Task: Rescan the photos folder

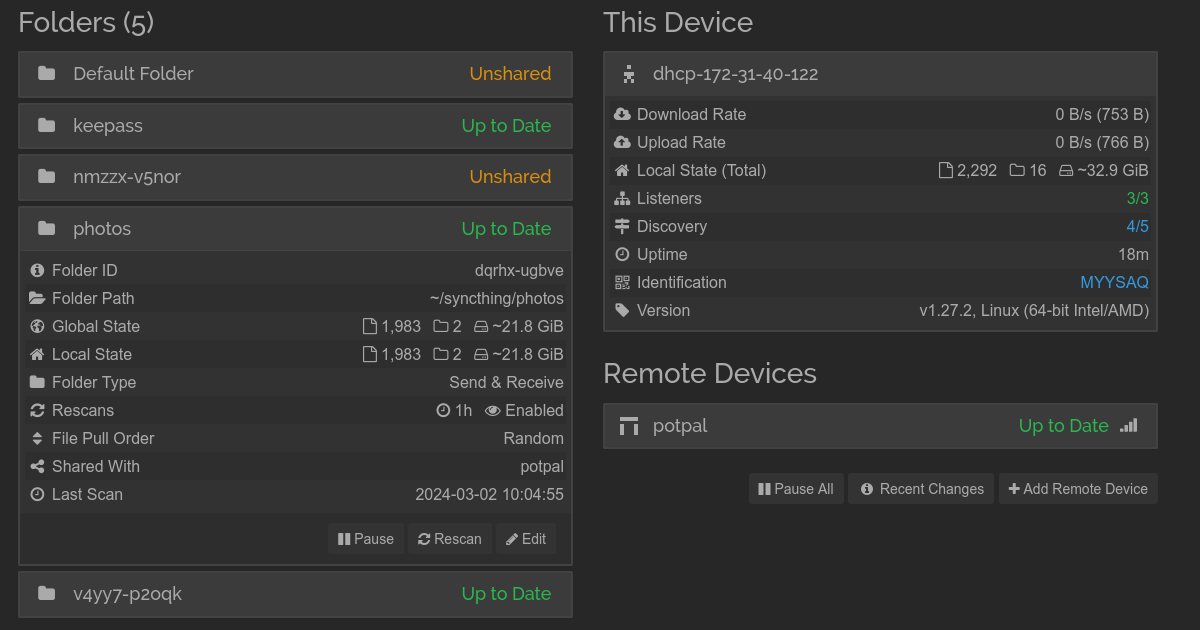Action: (450, 539)
